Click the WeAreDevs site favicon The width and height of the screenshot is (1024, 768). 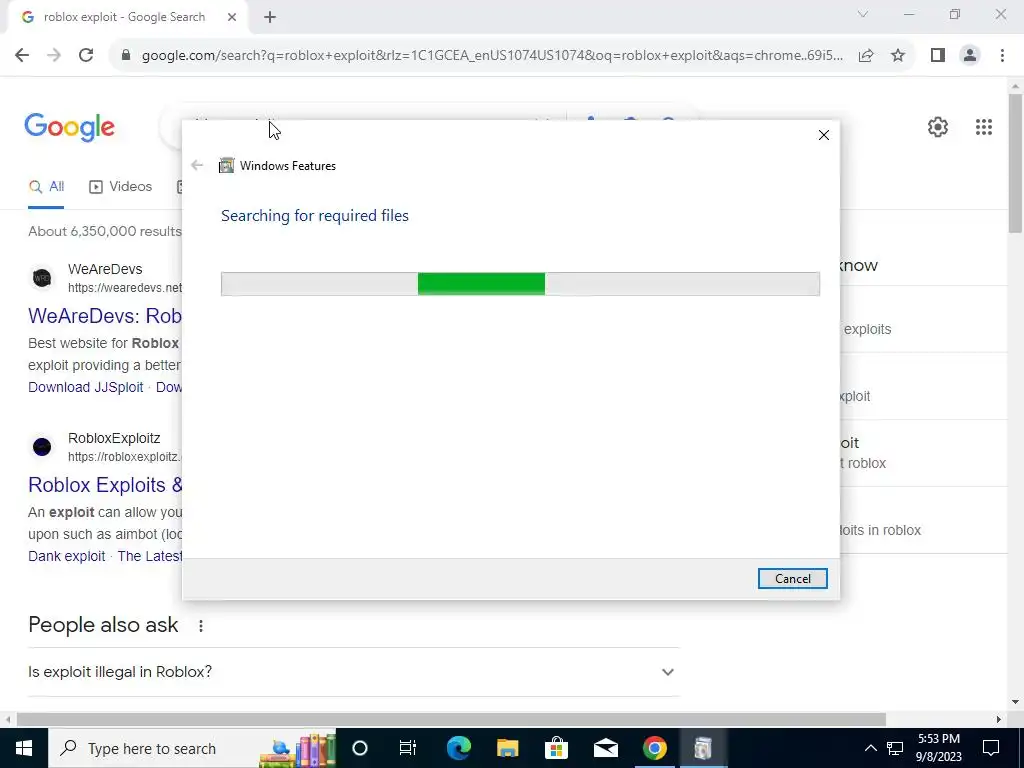(42, 278)
